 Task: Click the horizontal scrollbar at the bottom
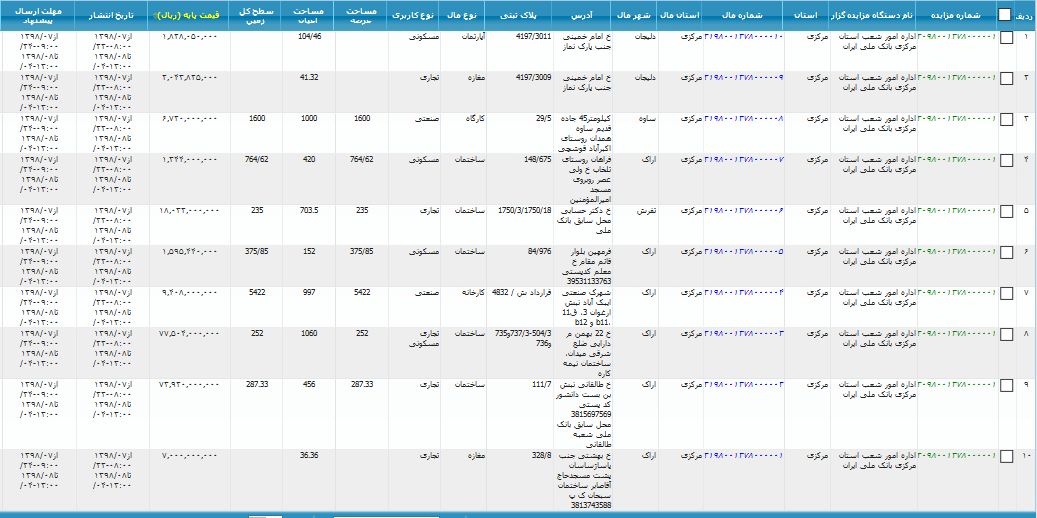(518, 514)
